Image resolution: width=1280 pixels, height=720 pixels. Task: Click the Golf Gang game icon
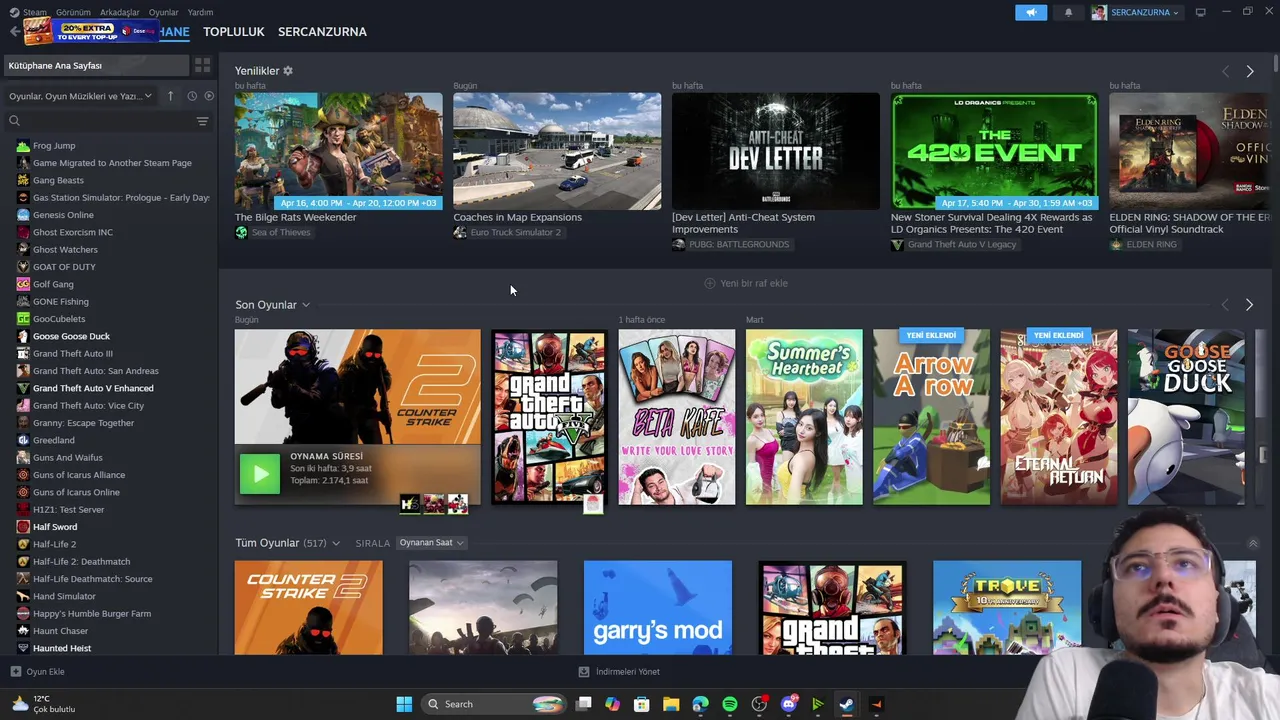coord(23,284)
